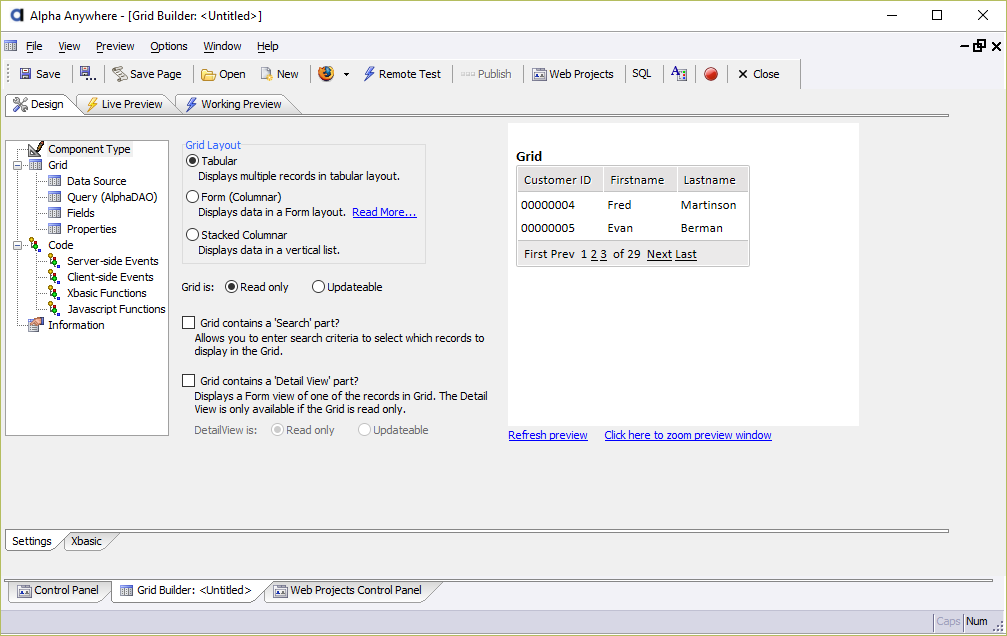Open Javascript Functions node
Image resolution: width=1007 pixels, height=636 pixels.
point(116,309)
